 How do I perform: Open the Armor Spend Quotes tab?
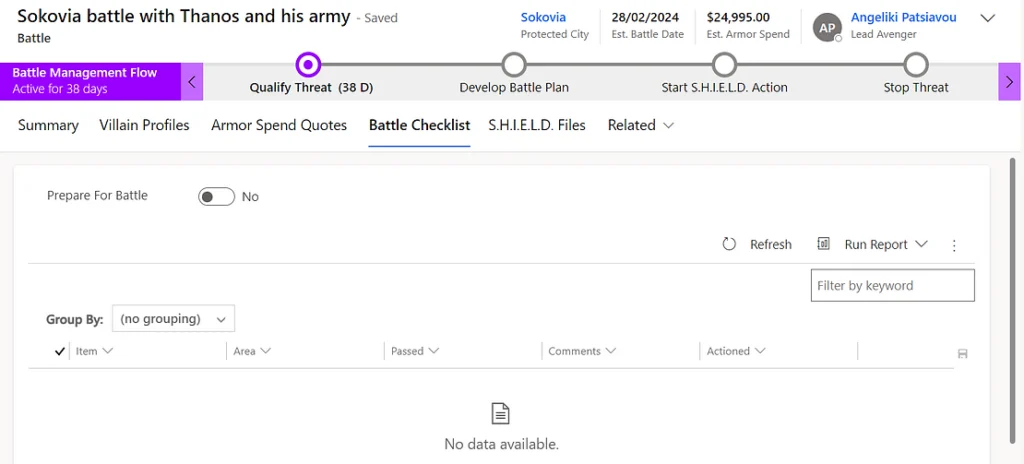tap(279, 125)
